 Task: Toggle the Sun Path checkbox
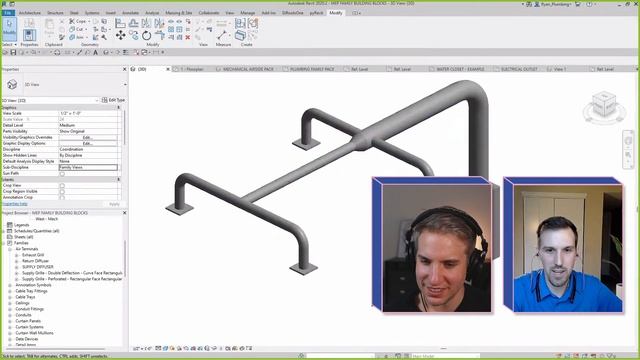[62, 173]
